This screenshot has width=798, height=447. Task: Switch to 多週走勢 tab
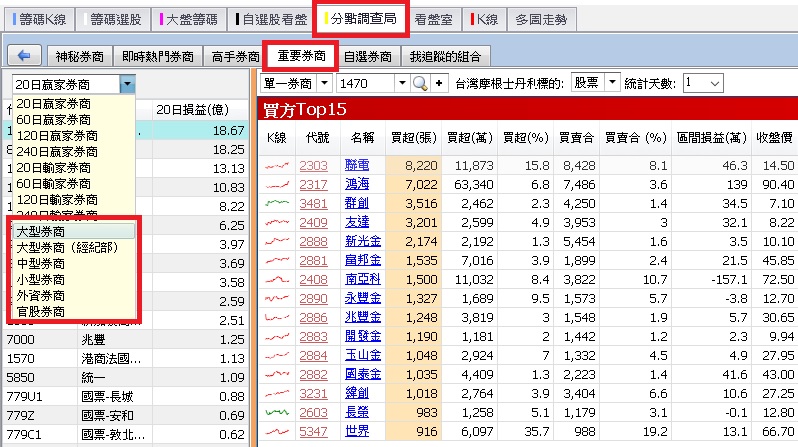tap(542, 20)
